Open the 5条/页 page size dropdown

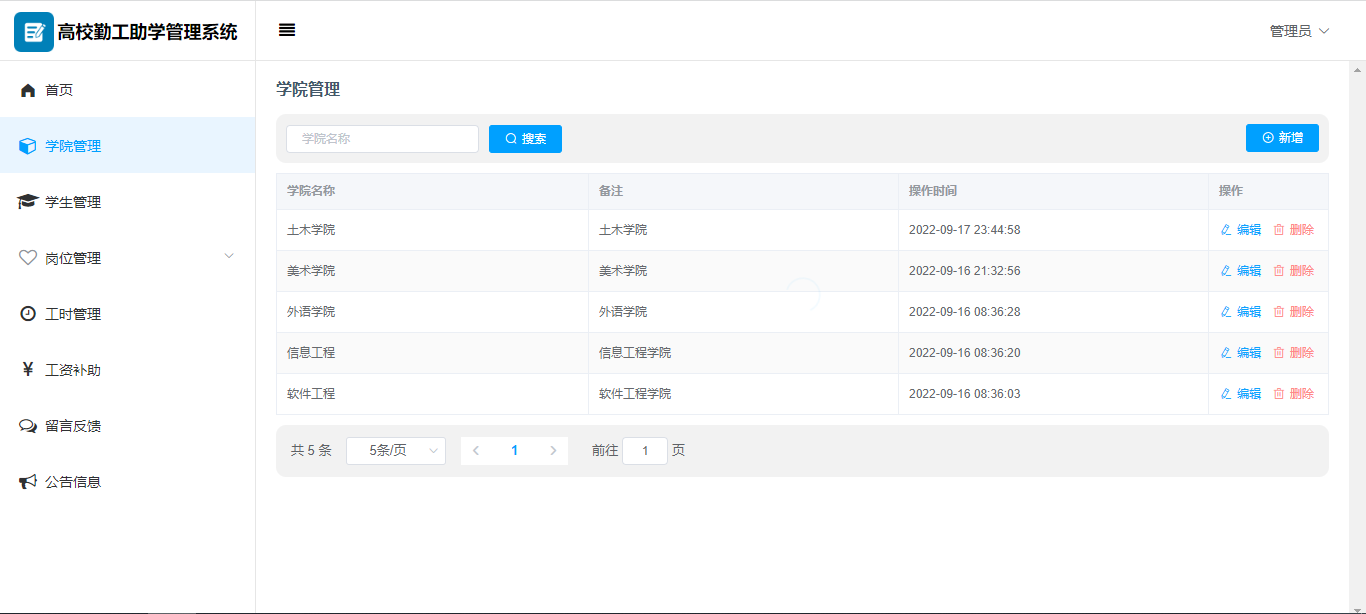396,451
